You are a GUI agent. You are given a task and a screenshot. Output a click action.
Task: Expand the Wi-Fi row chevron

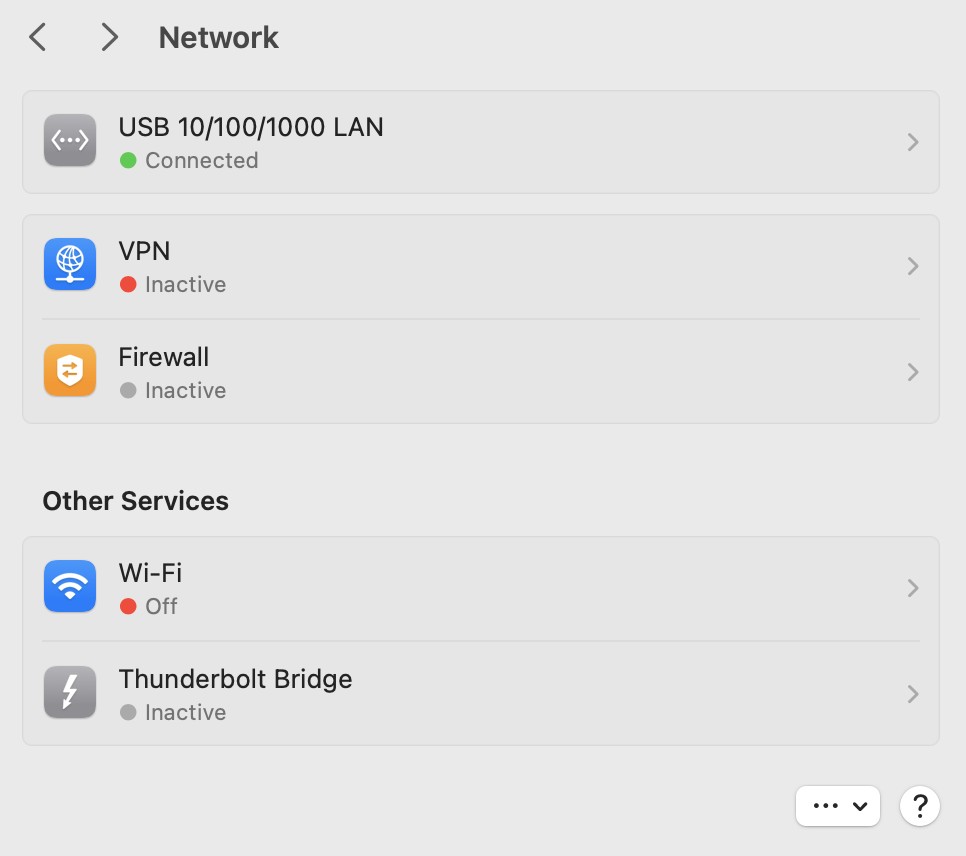click(912, 588)
